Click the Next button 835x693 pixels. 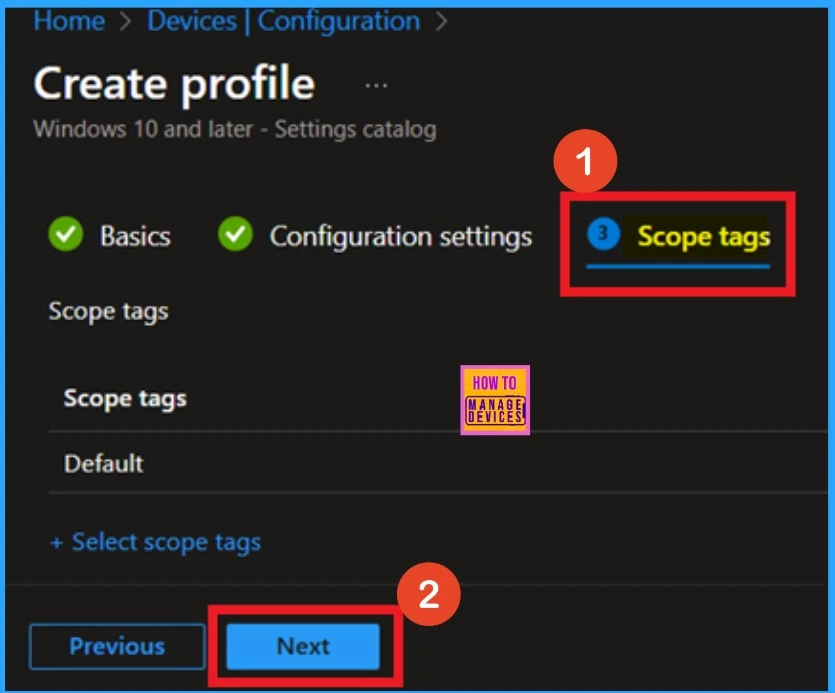(x=303, y=646)
